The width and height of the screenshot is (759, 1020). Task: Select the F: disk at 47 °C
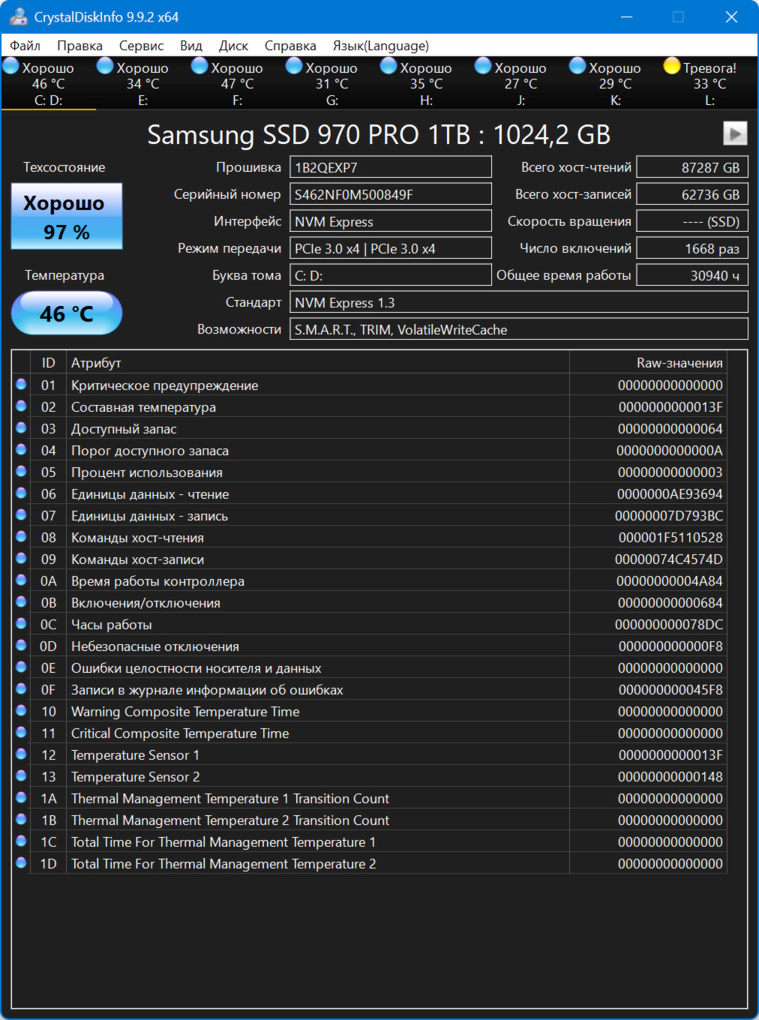point(237,84)
